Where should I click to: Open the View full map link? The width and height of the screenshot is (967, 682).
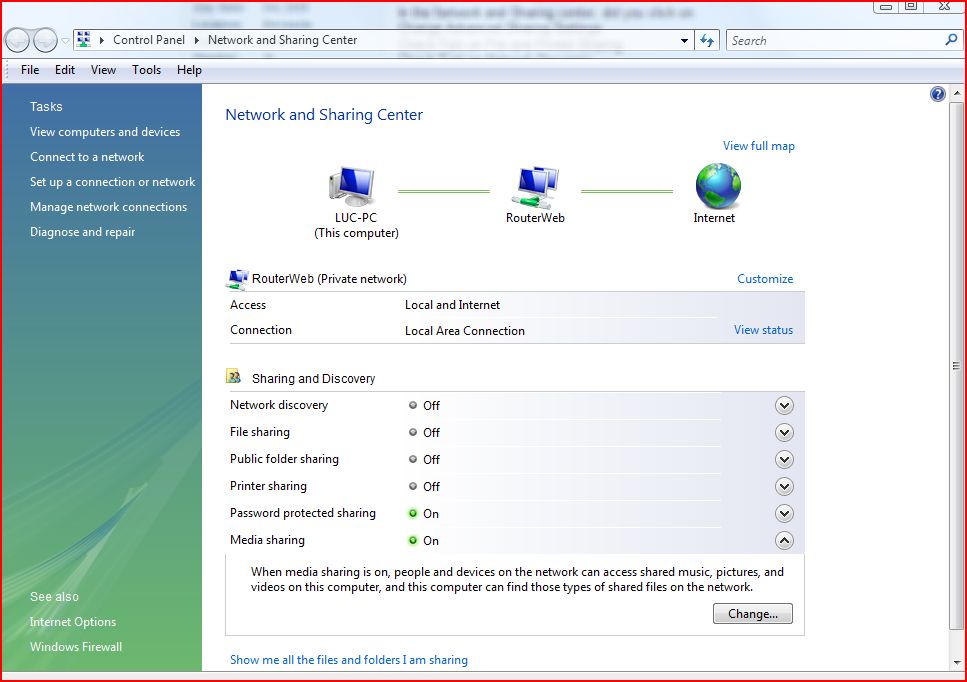(758, 146)
